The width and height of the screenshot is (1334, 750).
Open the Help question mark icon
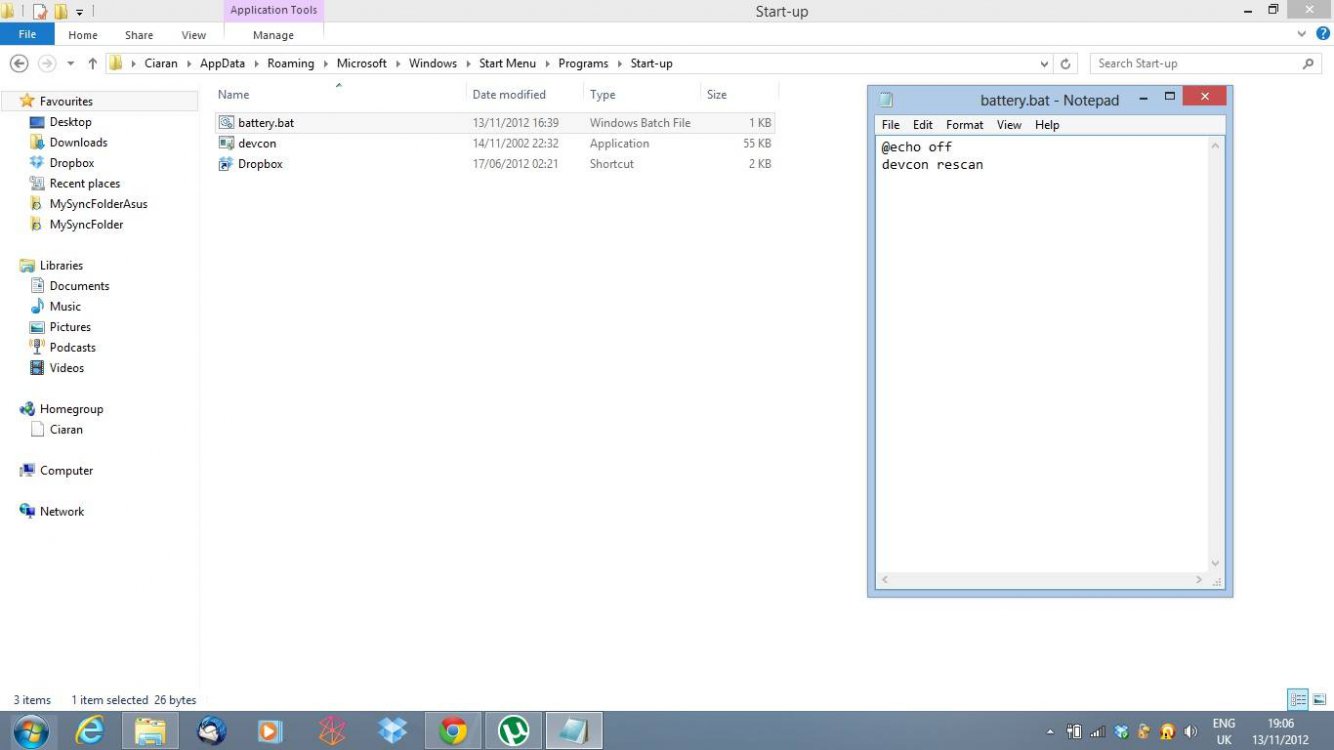pos(1323,34)
